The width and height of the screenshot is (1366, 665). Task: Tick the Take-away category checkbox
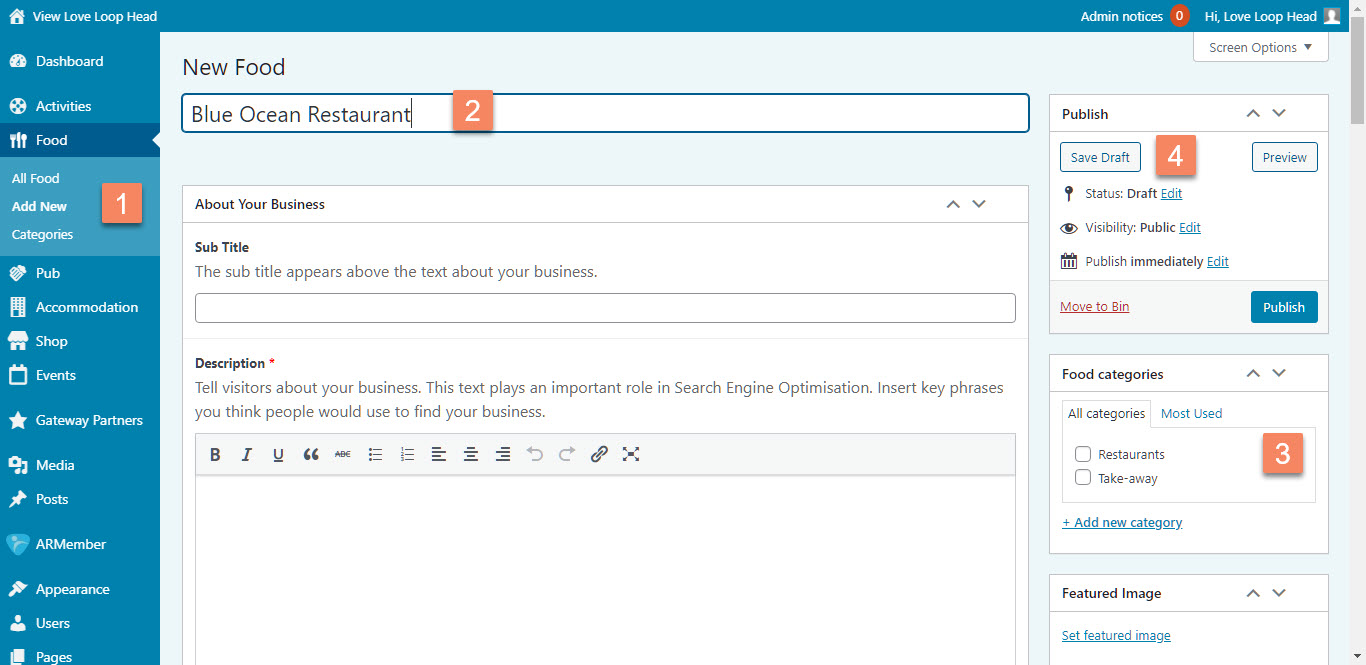click(x=1083, y=478)
